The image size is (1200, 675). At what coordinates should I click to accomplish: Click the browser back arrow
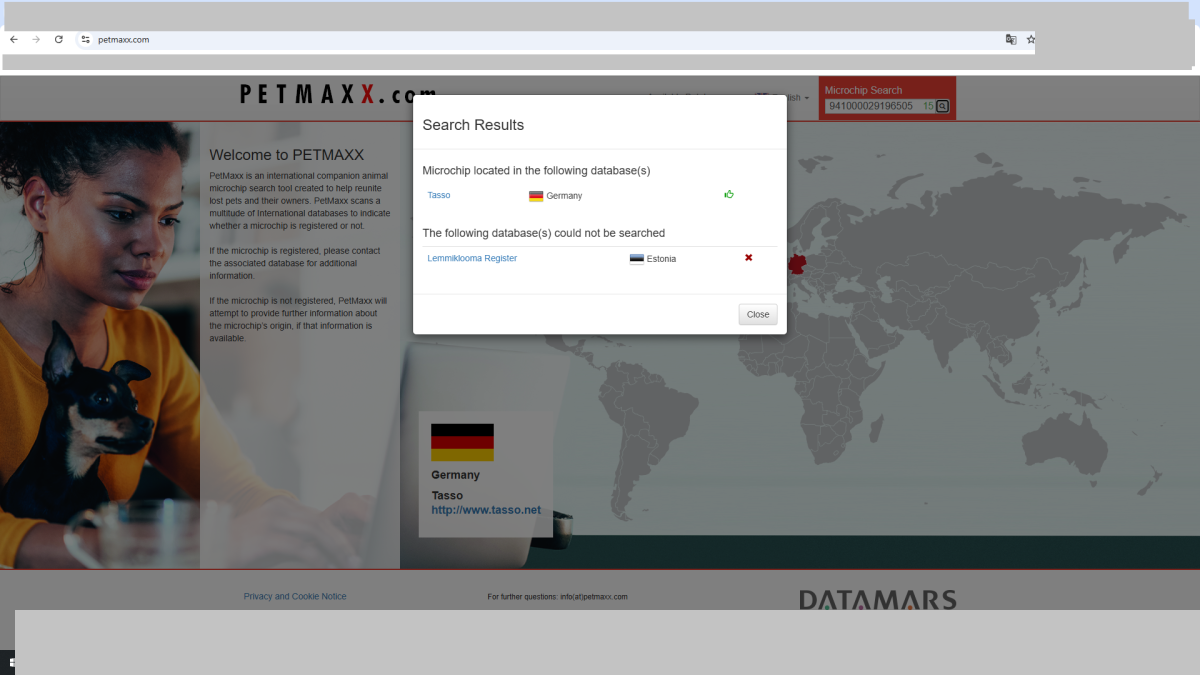pyautogui.click(x=14, y=39)
